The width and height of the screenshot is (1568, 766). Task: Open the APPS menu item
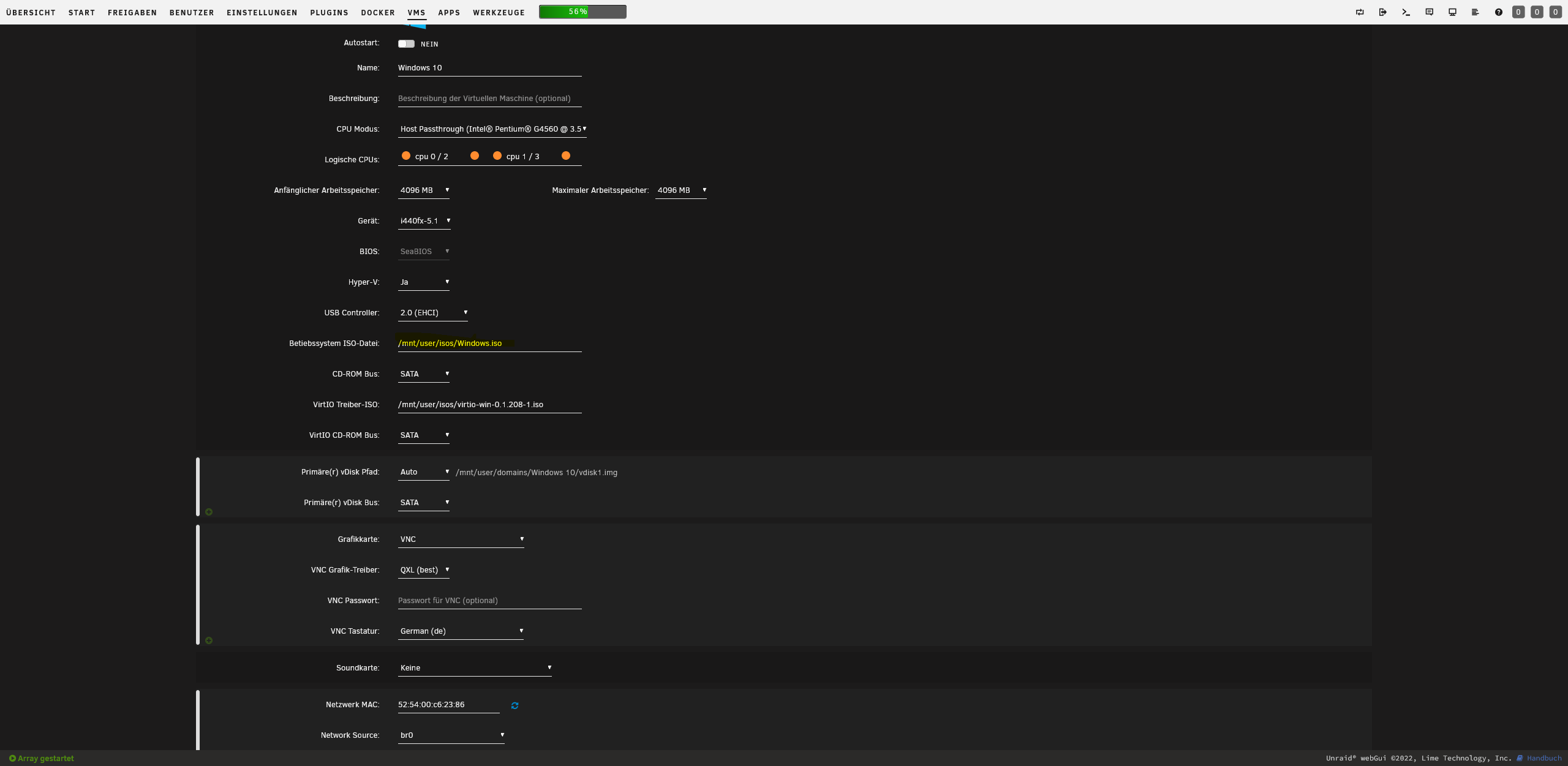click(x=449, y=12)
